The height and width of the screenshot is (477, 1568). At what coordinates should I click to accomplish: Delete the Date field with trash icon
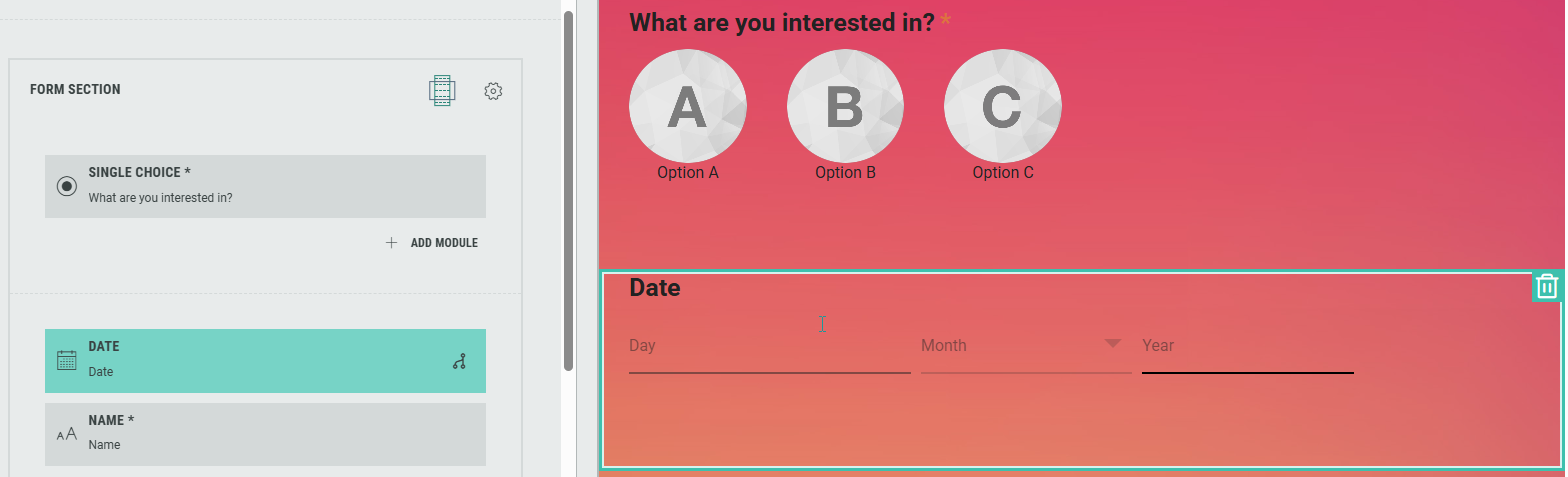point(1547,286)
